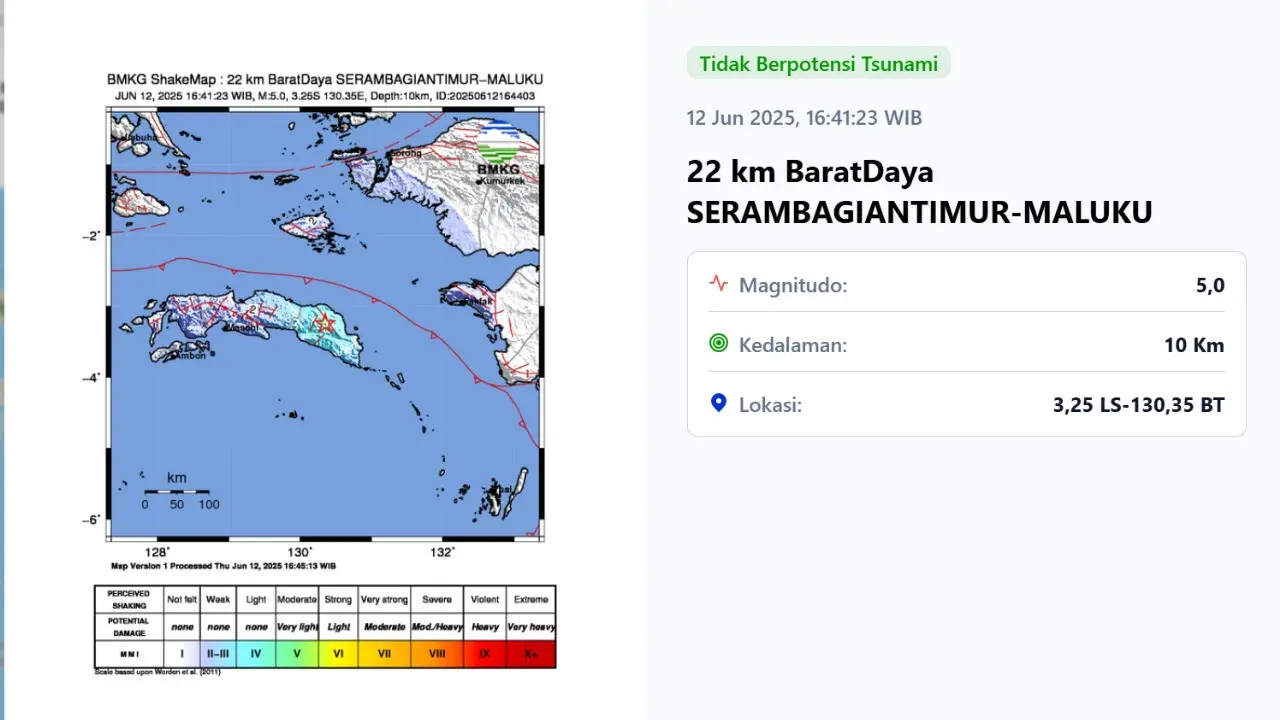Click the Very strong legend cell

[384, 599]
